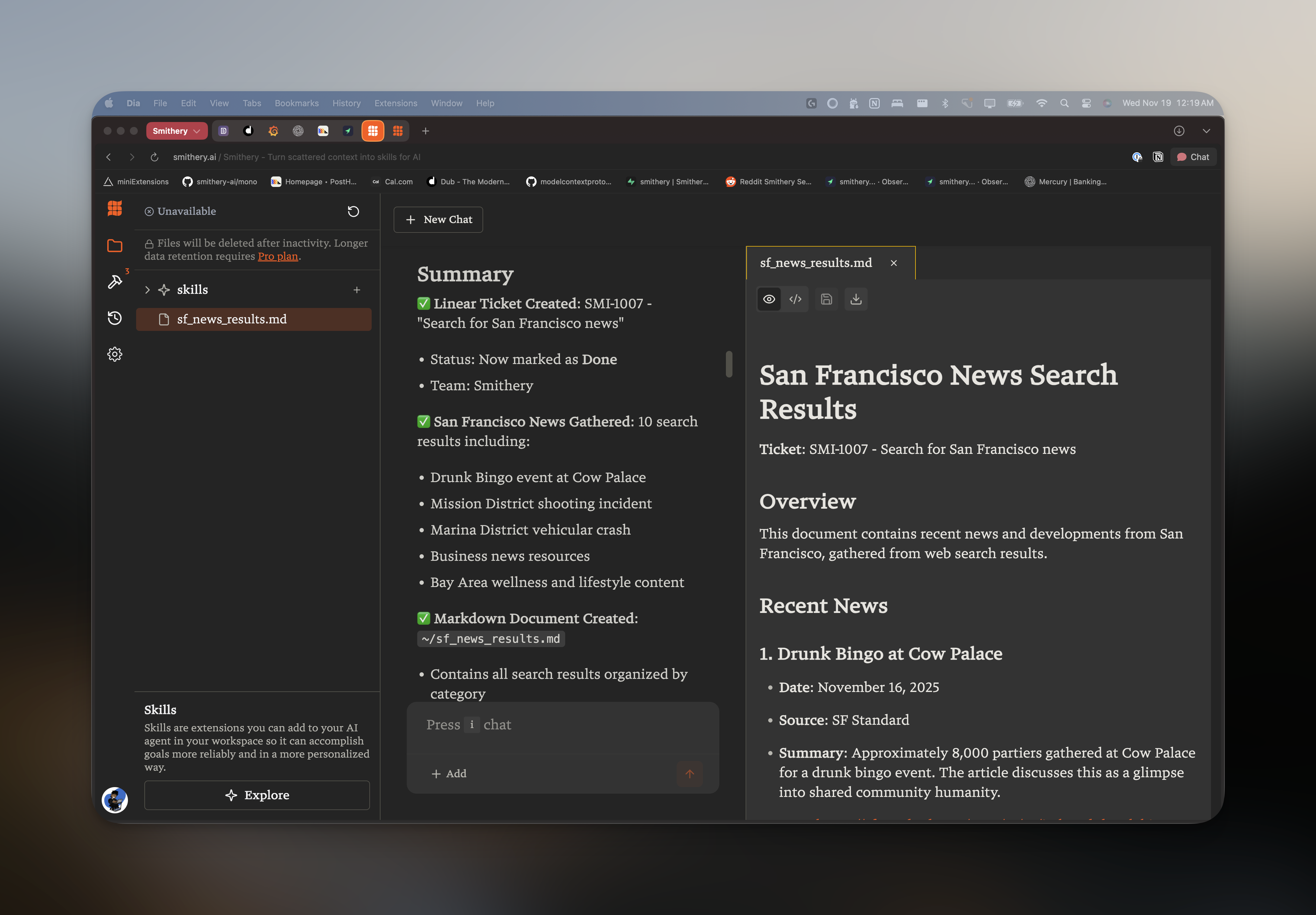The width and height of the screenshot is (1316, 915).
Task: Open the Reddit Smithery bookmark
Action: [769, 182]
